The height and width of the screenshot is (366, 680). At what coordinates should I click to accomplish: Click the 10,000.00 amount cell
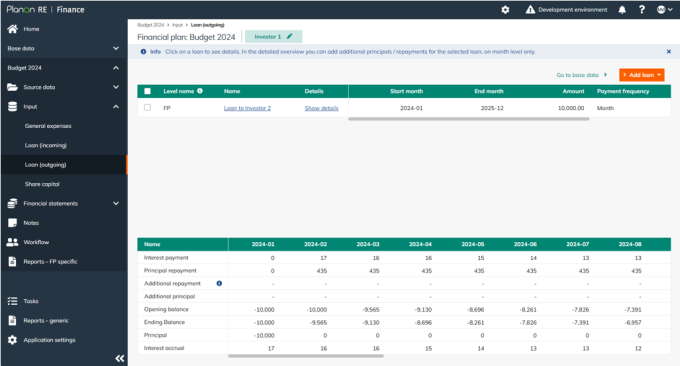tap(571, 108)
